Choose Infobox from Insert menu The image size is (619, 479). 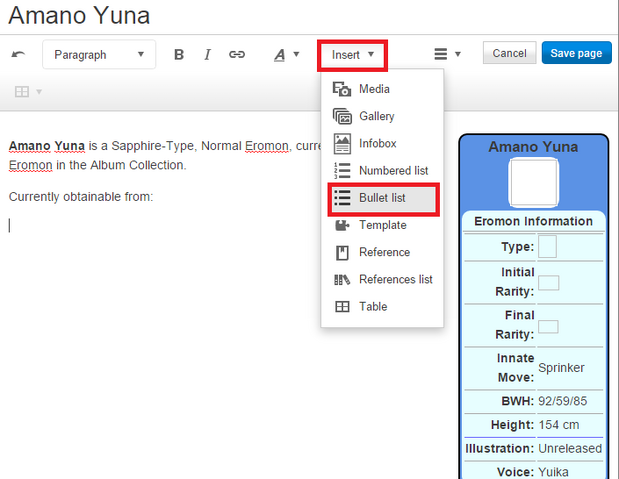(x=382, y=143)
